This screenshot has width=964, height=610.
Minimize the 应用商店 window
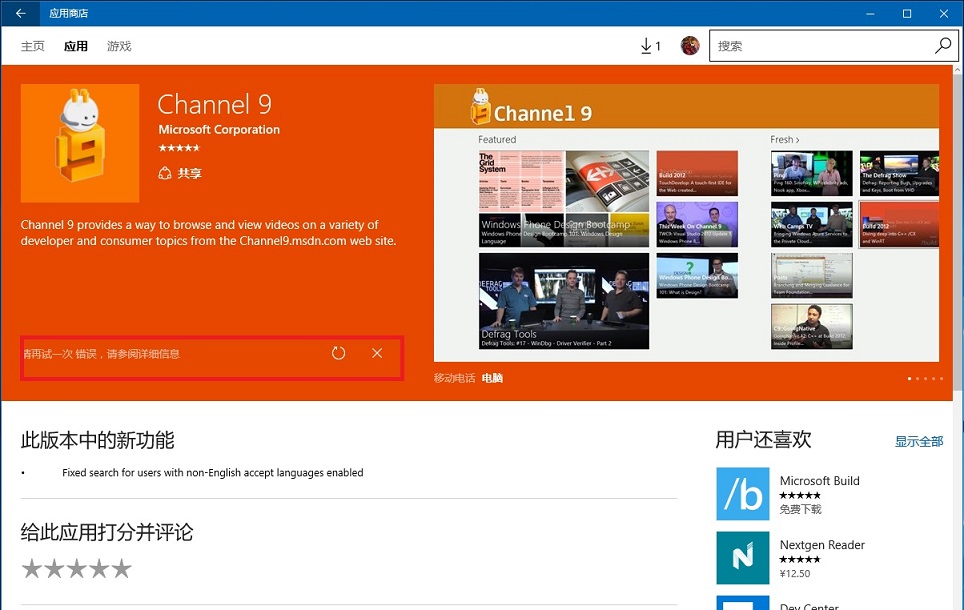tap(870, 13)
